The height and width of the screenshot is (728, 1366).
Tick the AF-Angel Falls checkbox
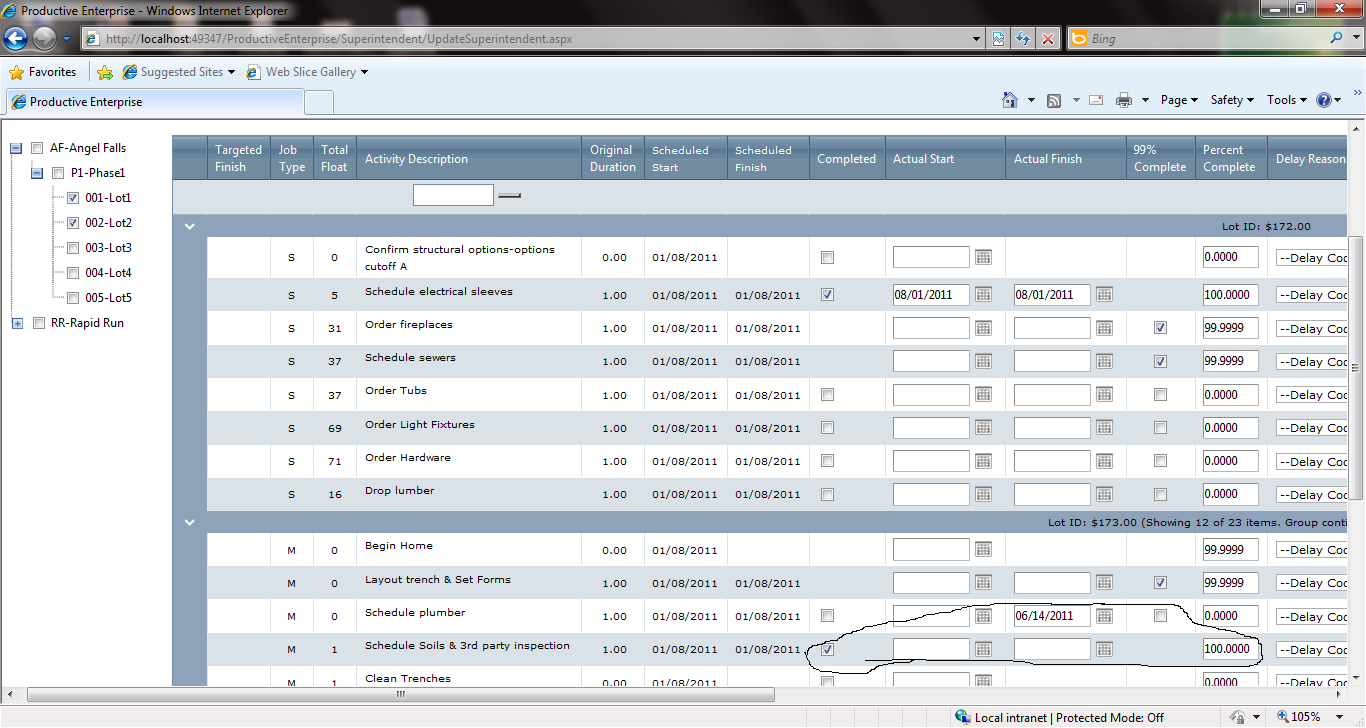coord(38,148)
